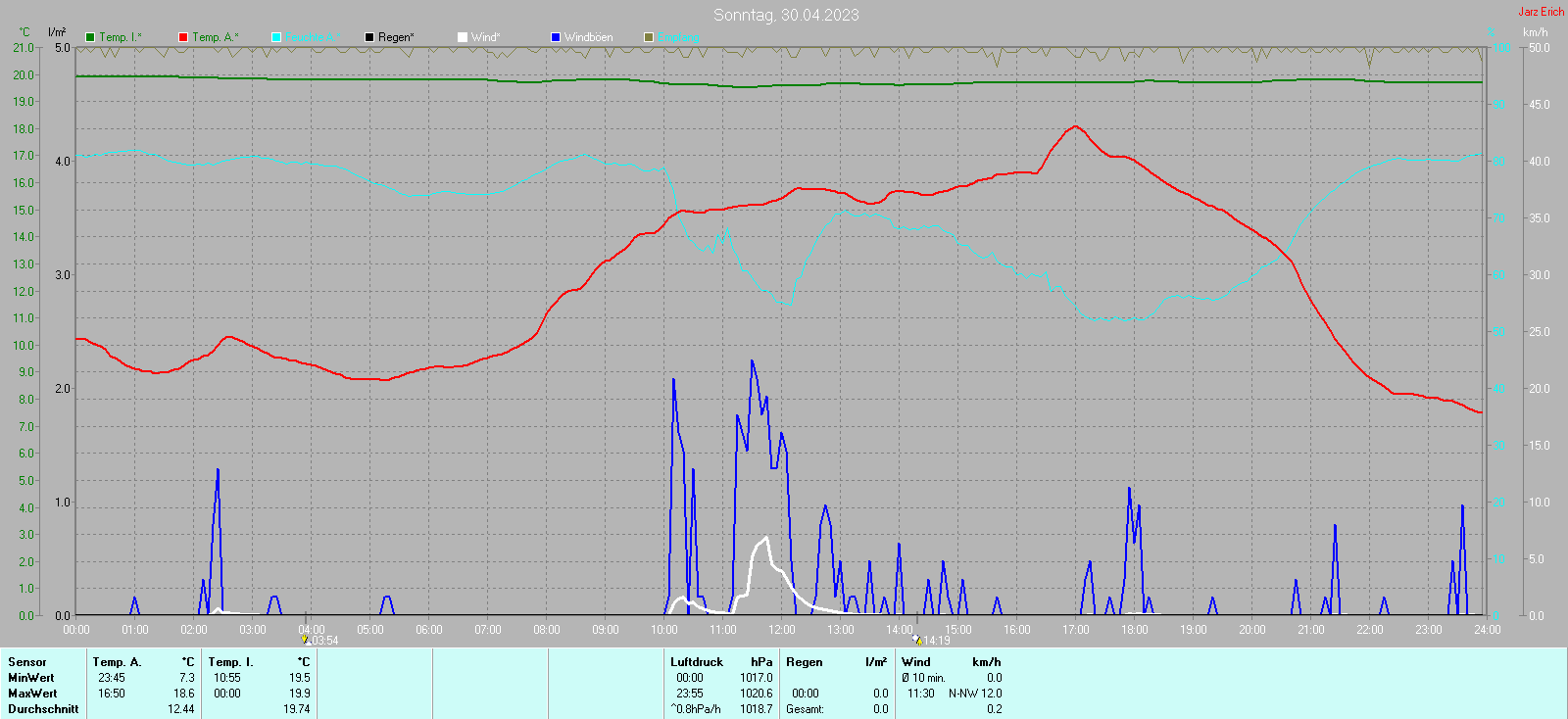1568x719 pixels.
Task: Click the MaxWert row label
Action: [x=32, y=694]
